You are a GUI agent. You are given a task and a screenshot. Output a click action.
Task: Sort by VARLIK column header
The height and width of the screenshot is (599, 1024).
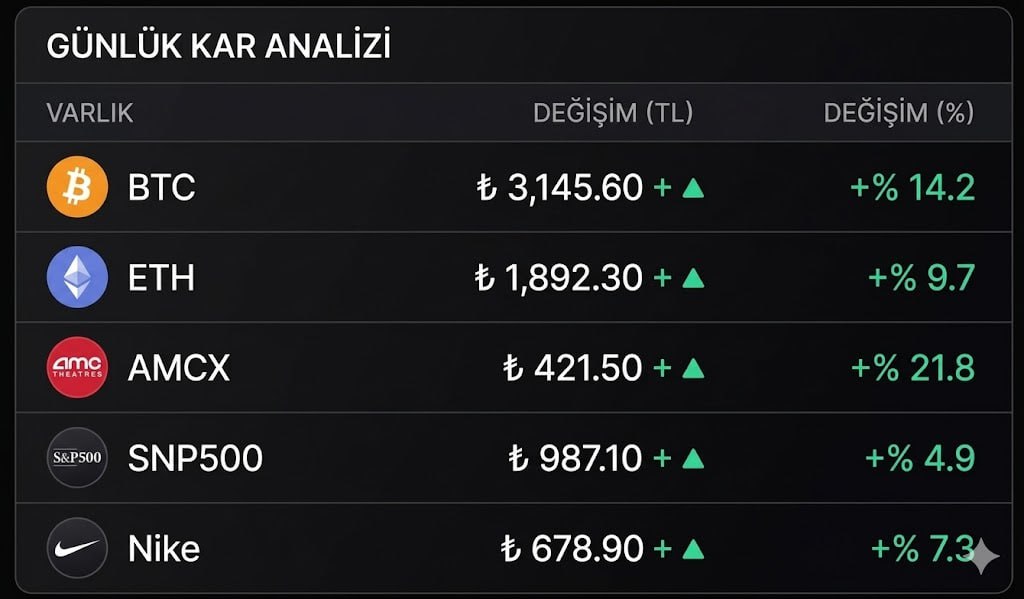pos(90,113)
